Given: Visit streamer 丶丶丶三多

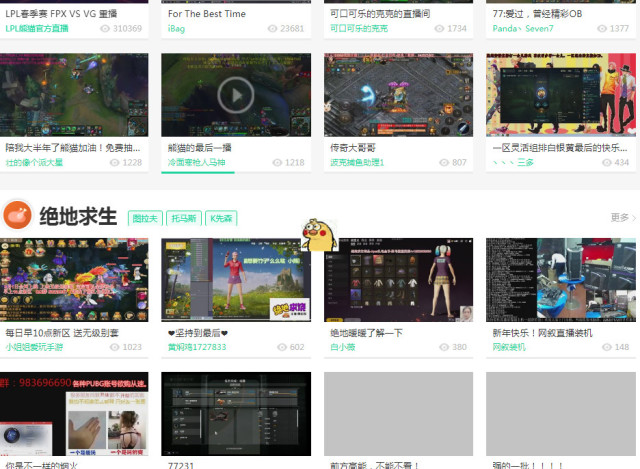Looking at the screenshot, I should coord(513,162).
